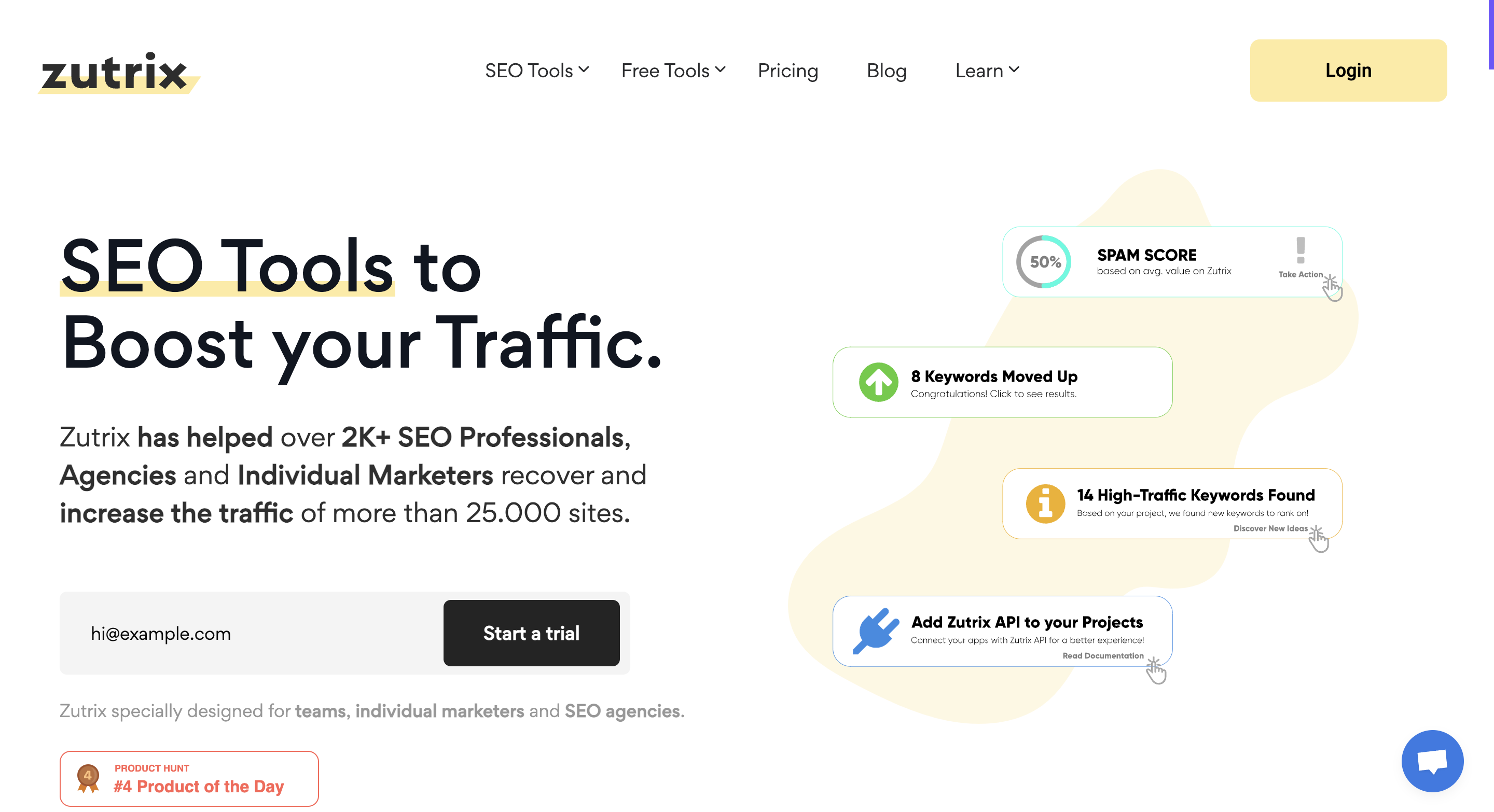Viewport: 1494px width, 812px height.
Task: Expand the Free Tools dropdown menu
Action: click(x=671, y=70)
